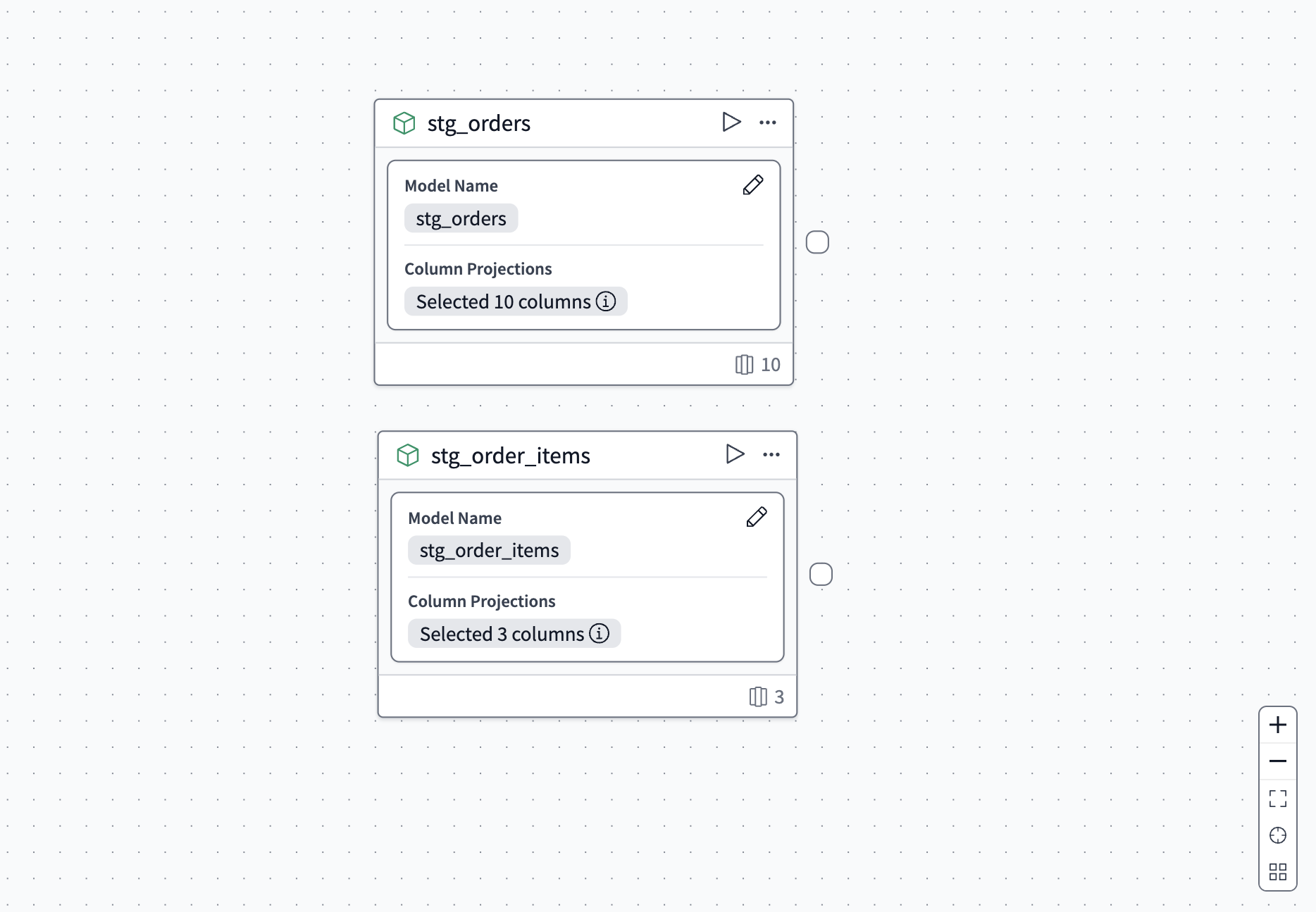Click the column count icon on stg_order_items node
Screen dimensions: 1316x912
click(758, 697)
